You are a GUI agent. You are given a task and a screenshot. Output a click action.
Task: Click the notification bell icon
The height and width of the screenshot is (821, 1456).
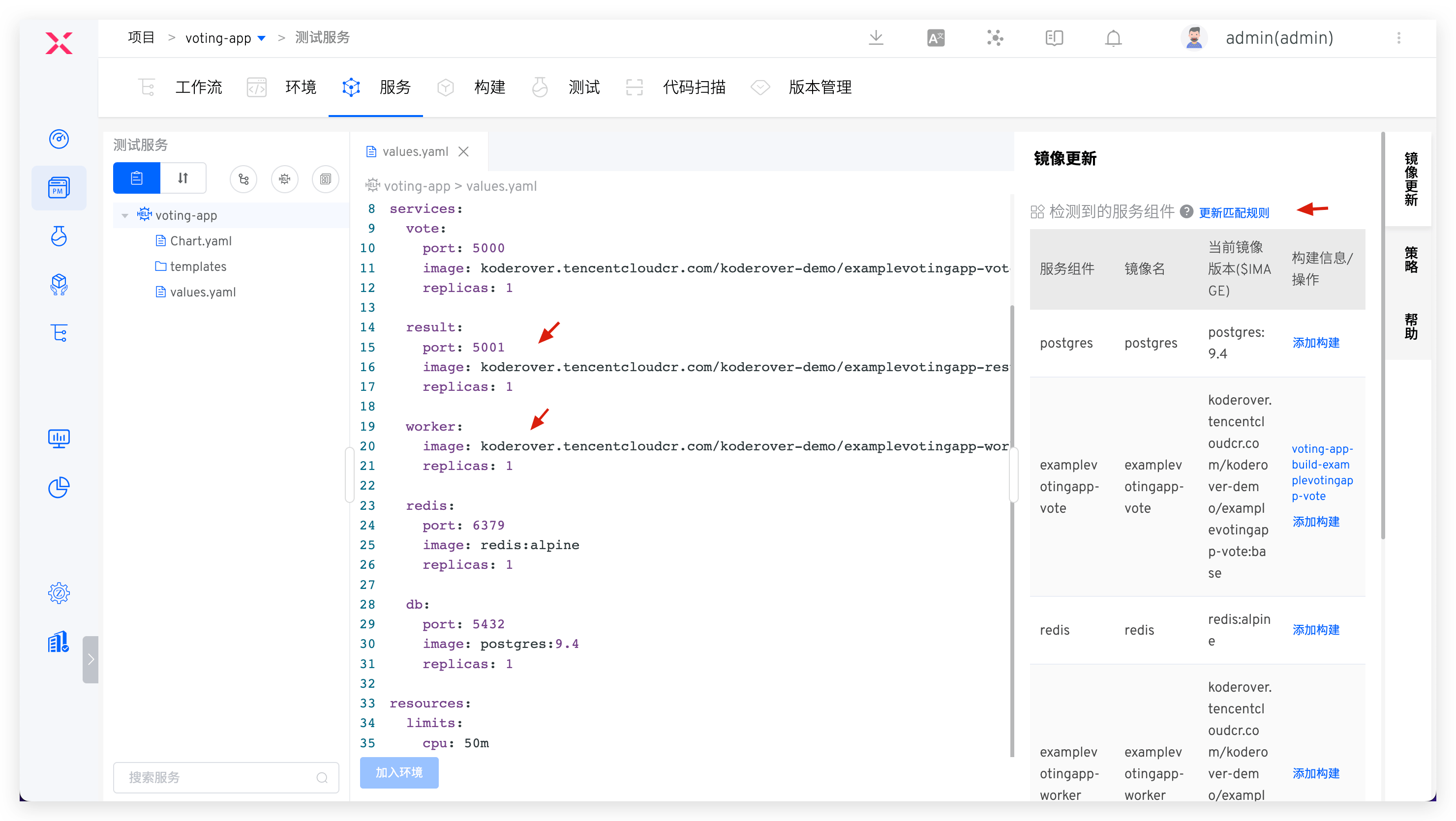[1113, 38]
